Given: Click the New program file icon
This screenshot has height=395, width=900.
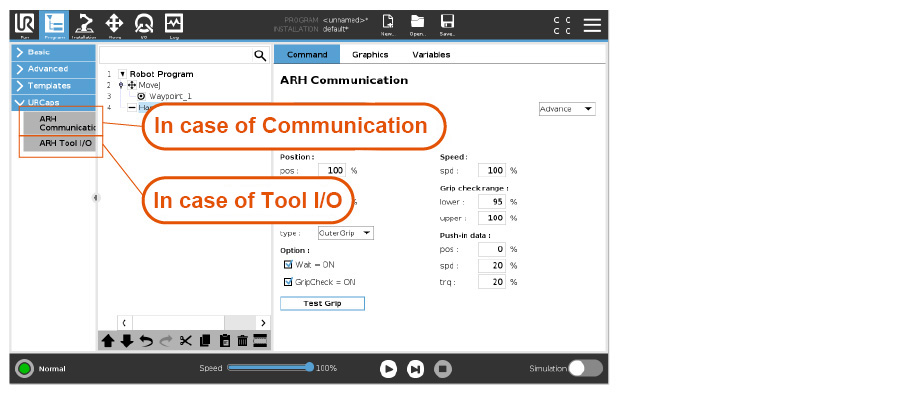Looking at the screenshot, I should 388,25.
